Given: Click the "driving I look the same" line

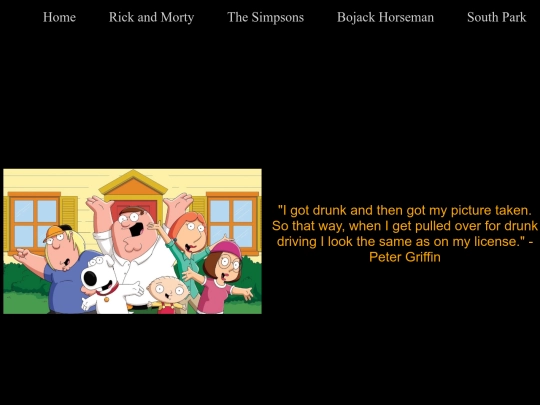Looking at the screenshot, I should pos(405,241).
